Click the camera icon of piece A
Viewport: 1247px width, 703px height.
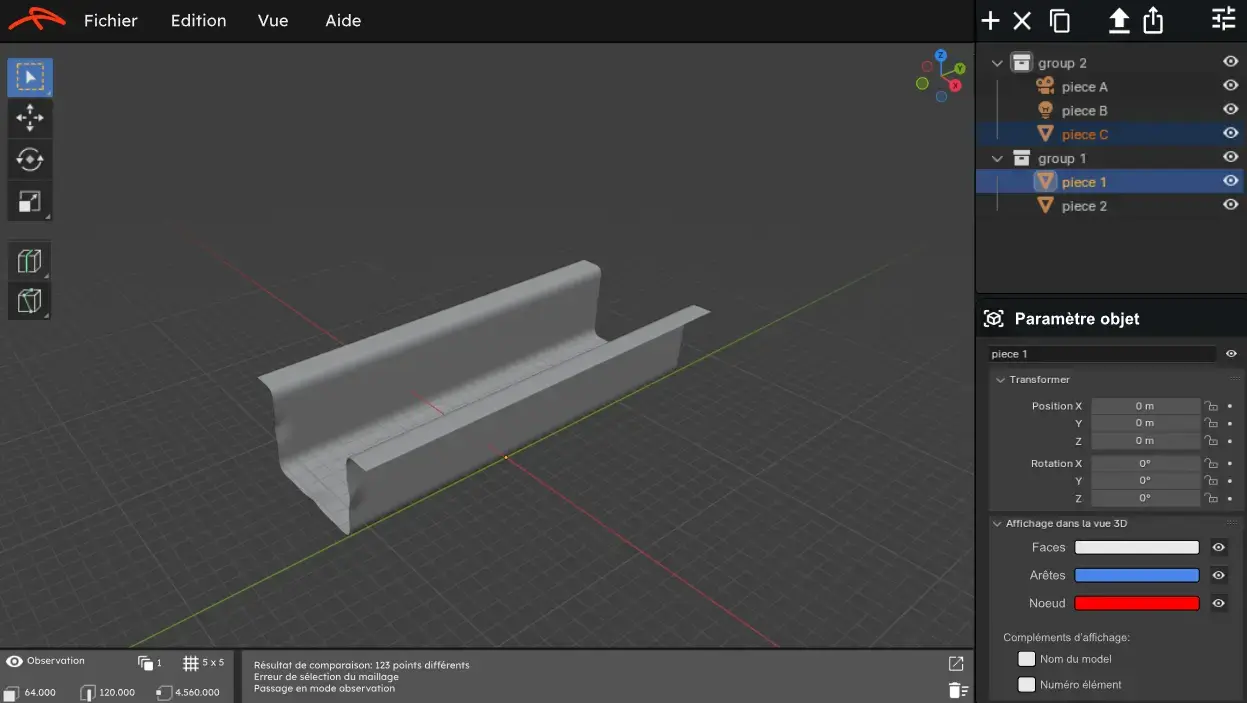[x=1045, y=87]
